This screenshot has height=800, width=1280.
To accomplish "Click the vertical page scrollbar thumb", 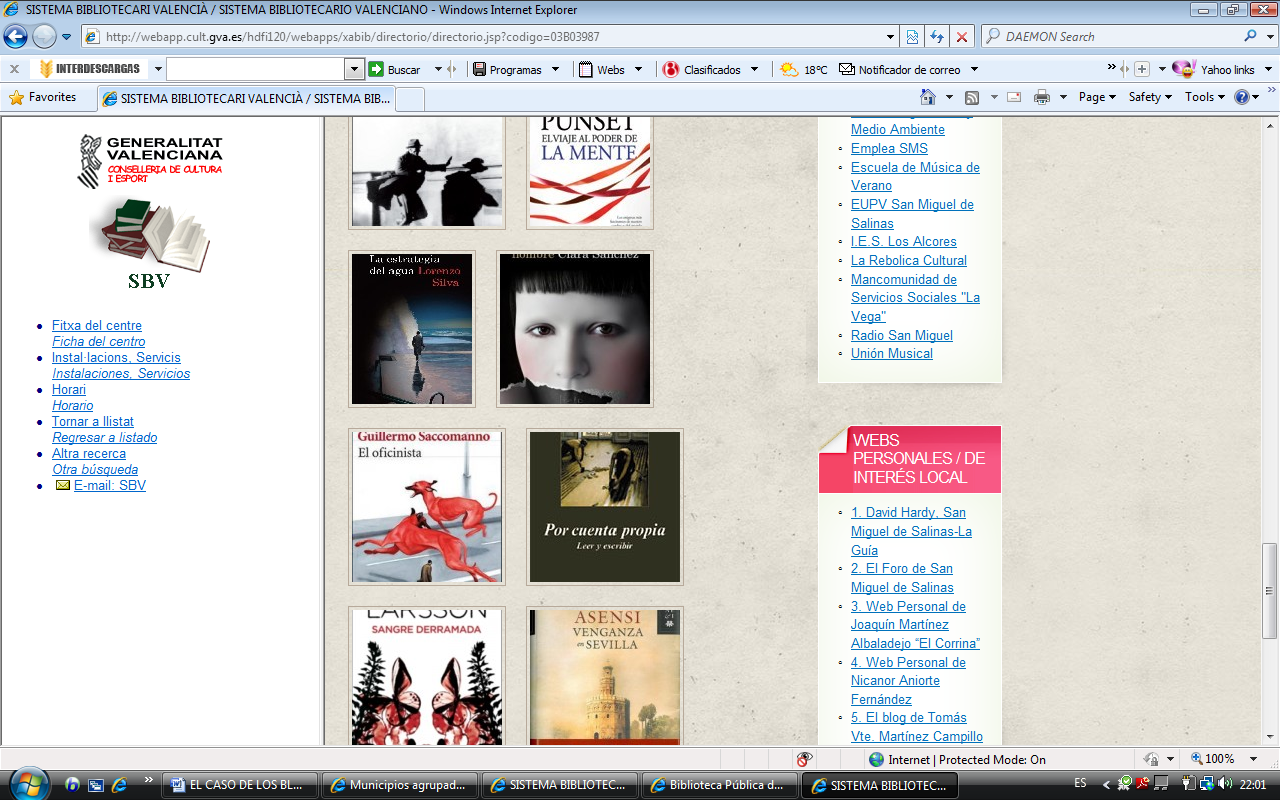I will 1270,590.
